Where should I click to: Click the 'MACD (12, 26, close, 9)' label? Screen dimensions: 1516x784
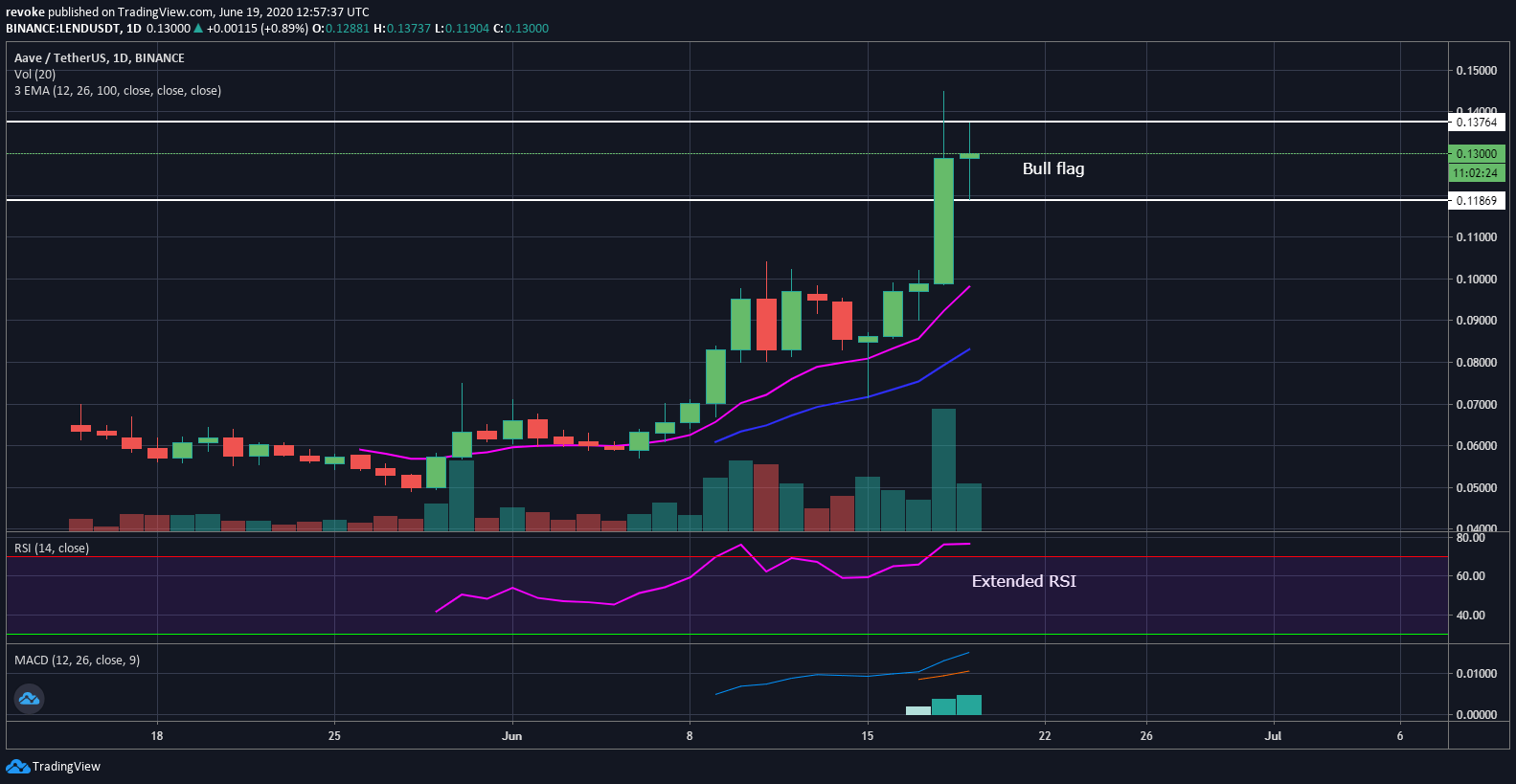click(x=77, y=661)
